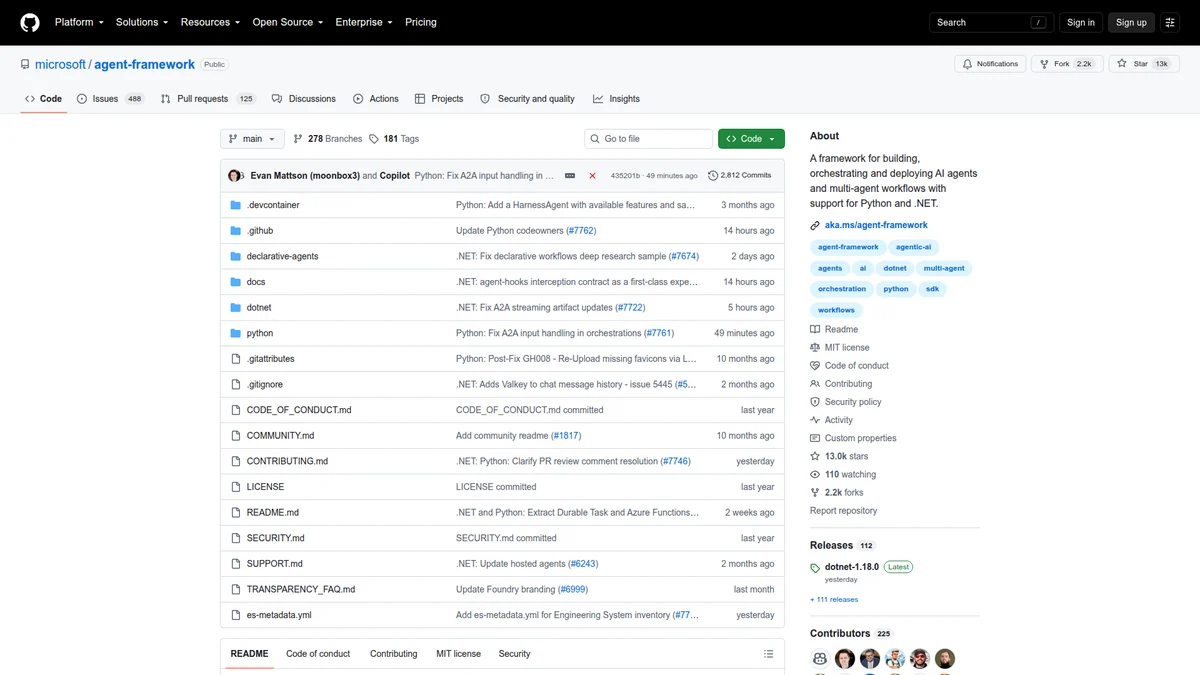Open the dotnet-1.18.0 release
The image size is (1200, 675).
tap(852, 567)
